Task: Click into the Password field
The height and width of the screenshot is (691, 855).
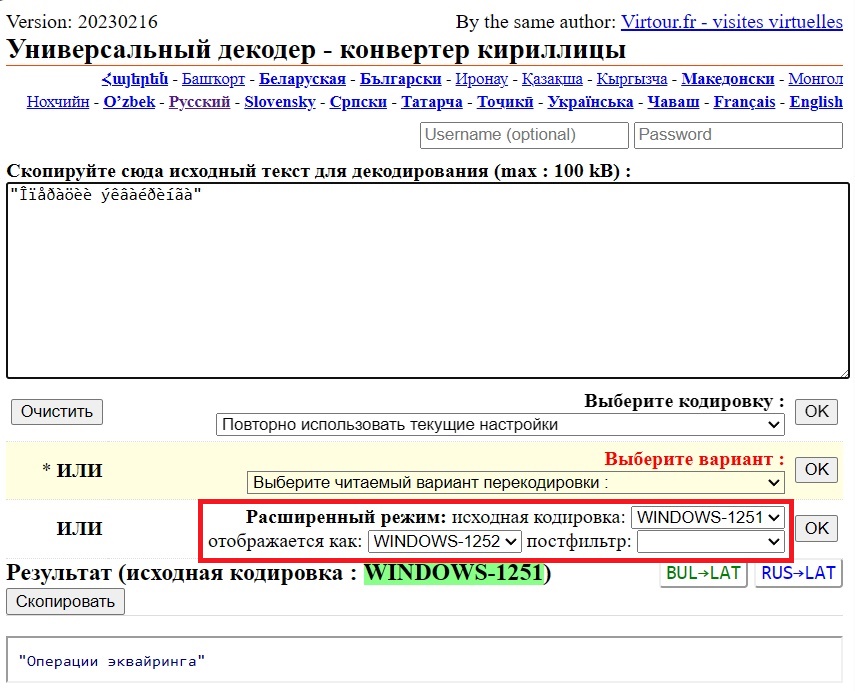Action: click(x=739, y=135)
